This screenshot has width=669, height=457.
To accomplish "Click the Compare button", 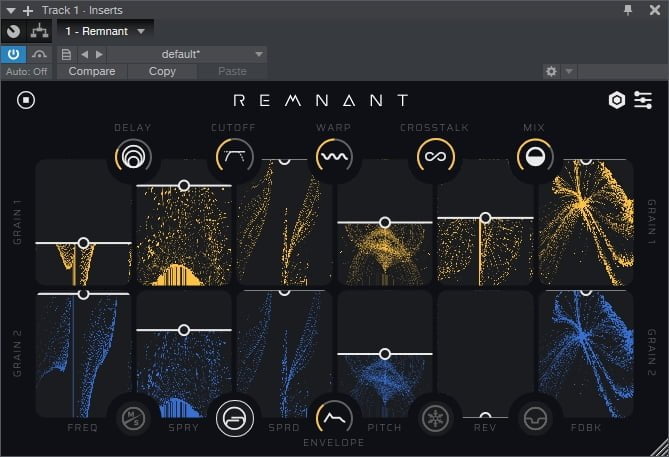I will (x=91, y=72).
